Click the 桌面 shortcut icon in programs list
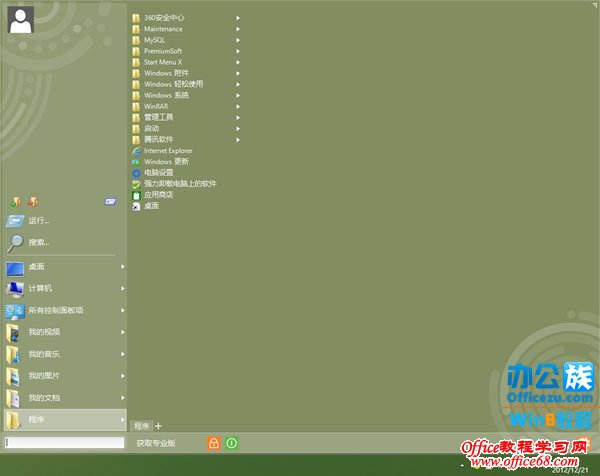This screenshot has width=600, height=476. [x=136, y=207]
